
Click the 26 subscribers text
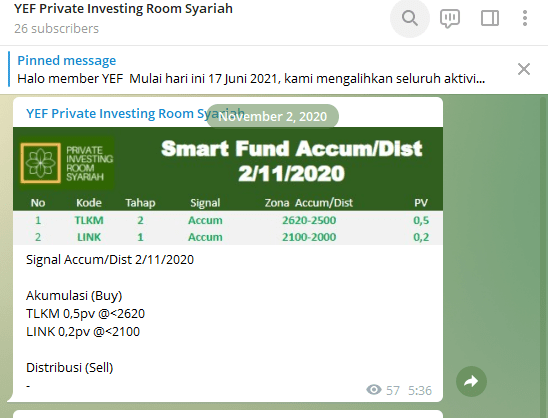coord(56,28)
